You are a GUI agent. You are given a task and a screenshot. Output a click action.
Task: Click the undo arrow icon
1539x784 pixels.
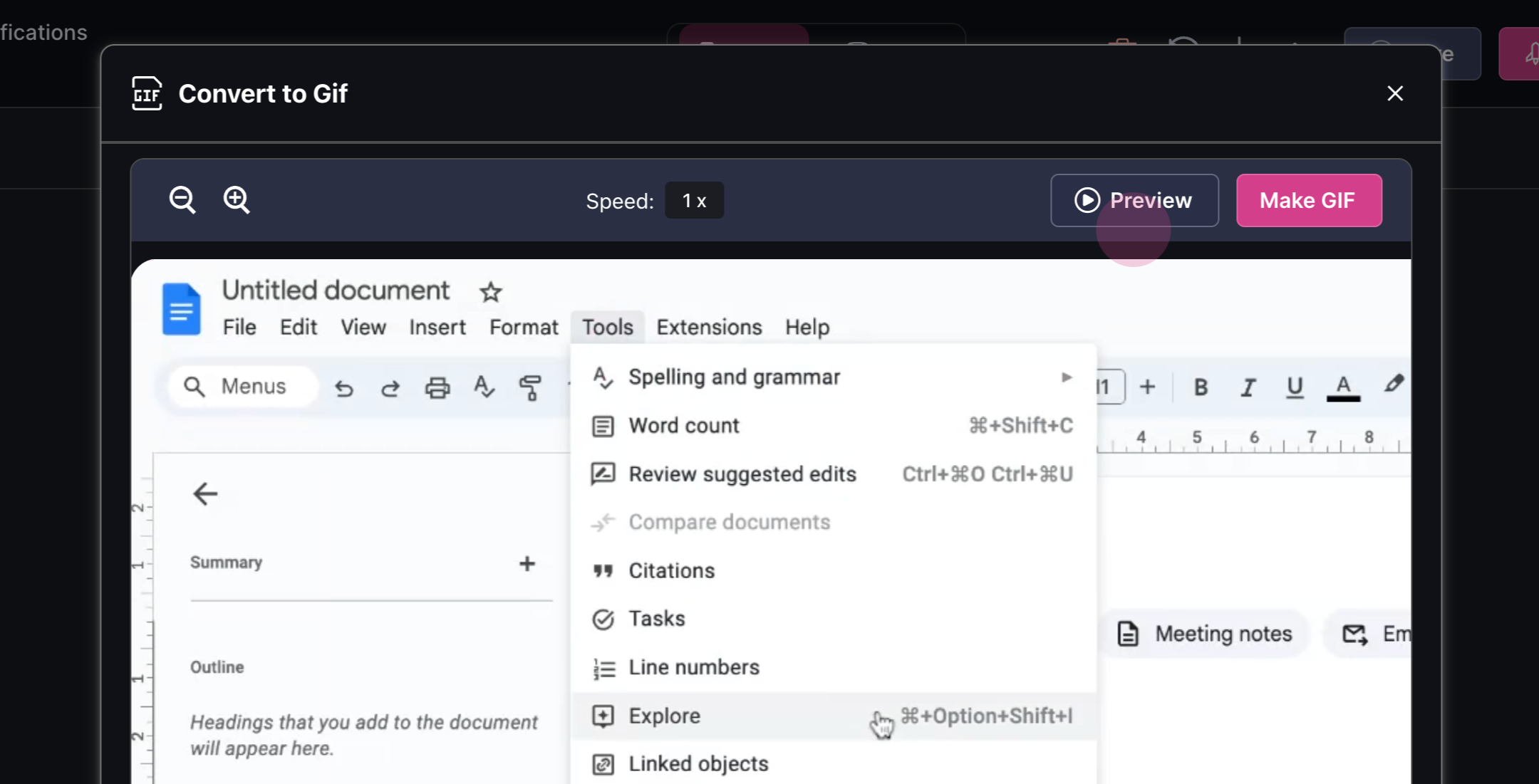point(344,388)
